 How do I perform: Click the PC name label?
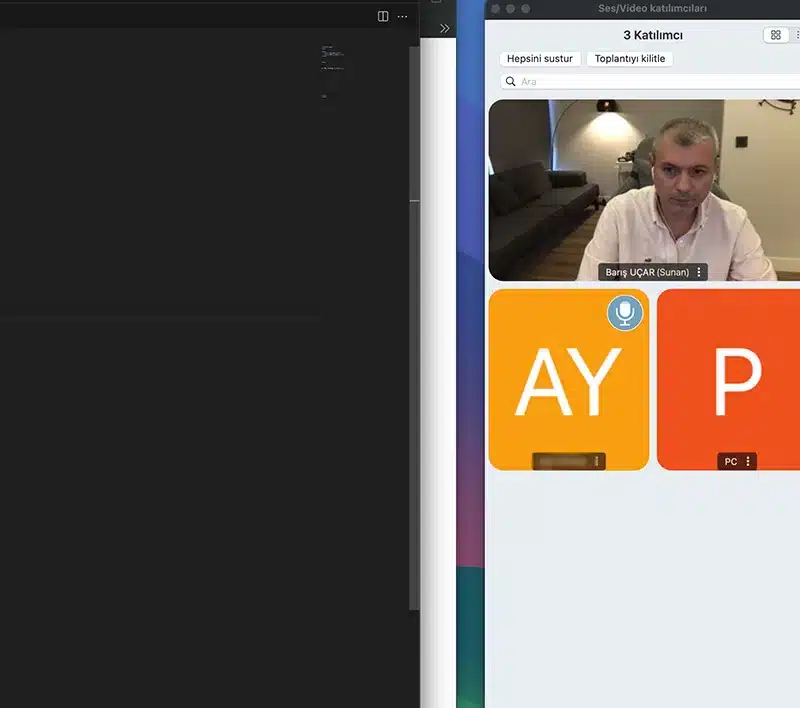click(731, 461)
